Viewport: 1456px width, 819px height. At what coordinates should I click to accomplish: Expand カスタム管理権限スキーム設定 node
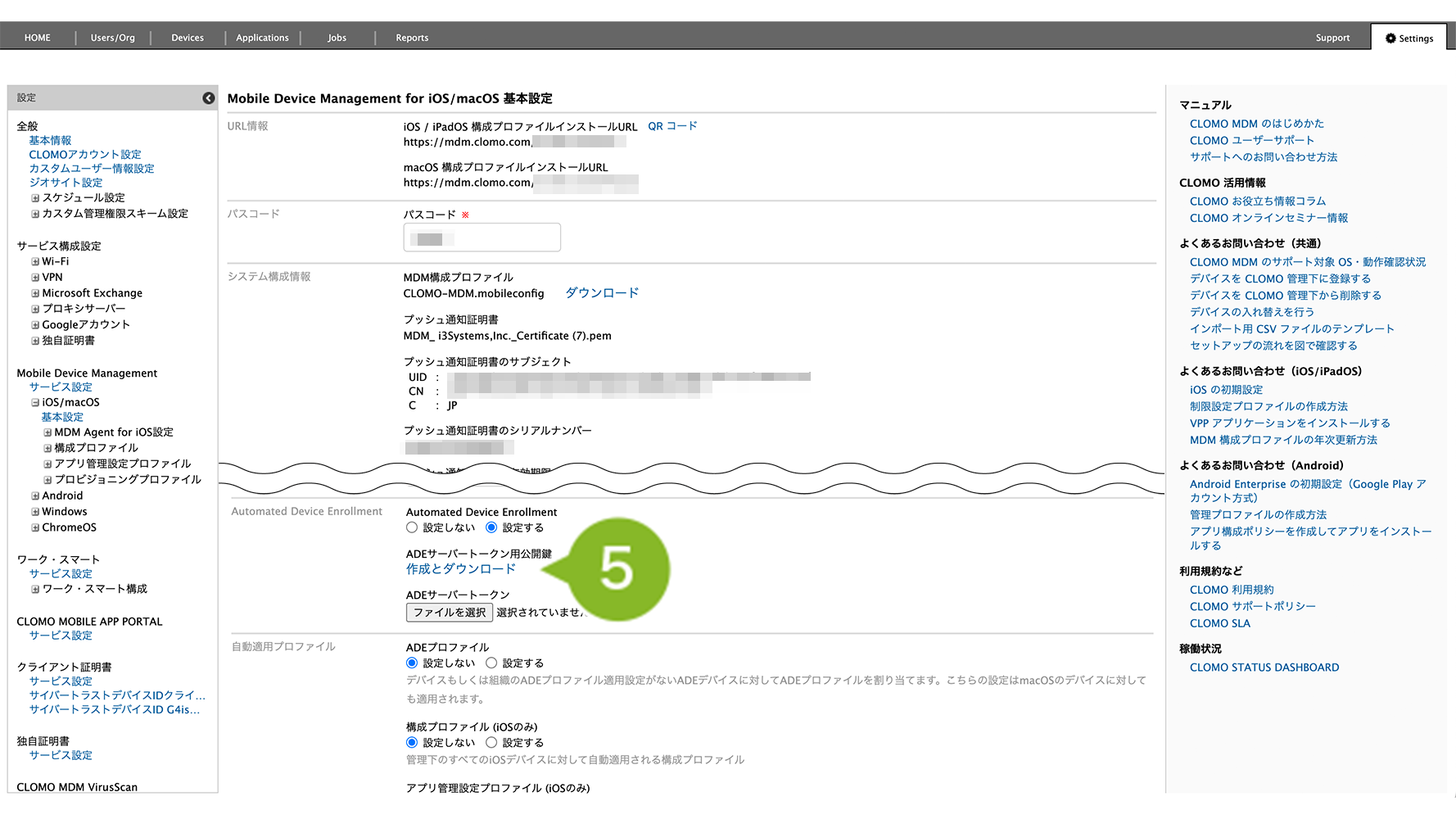coord(35,214)
